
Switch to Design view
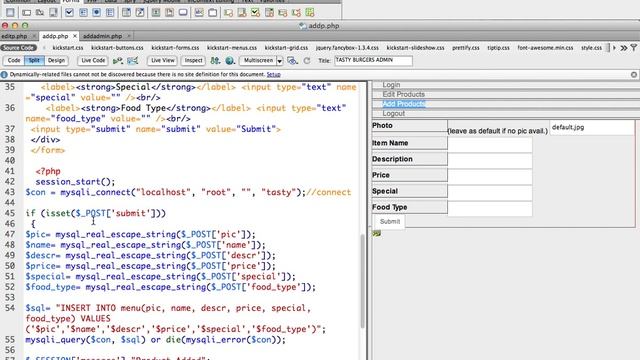(x=56, y=60)
